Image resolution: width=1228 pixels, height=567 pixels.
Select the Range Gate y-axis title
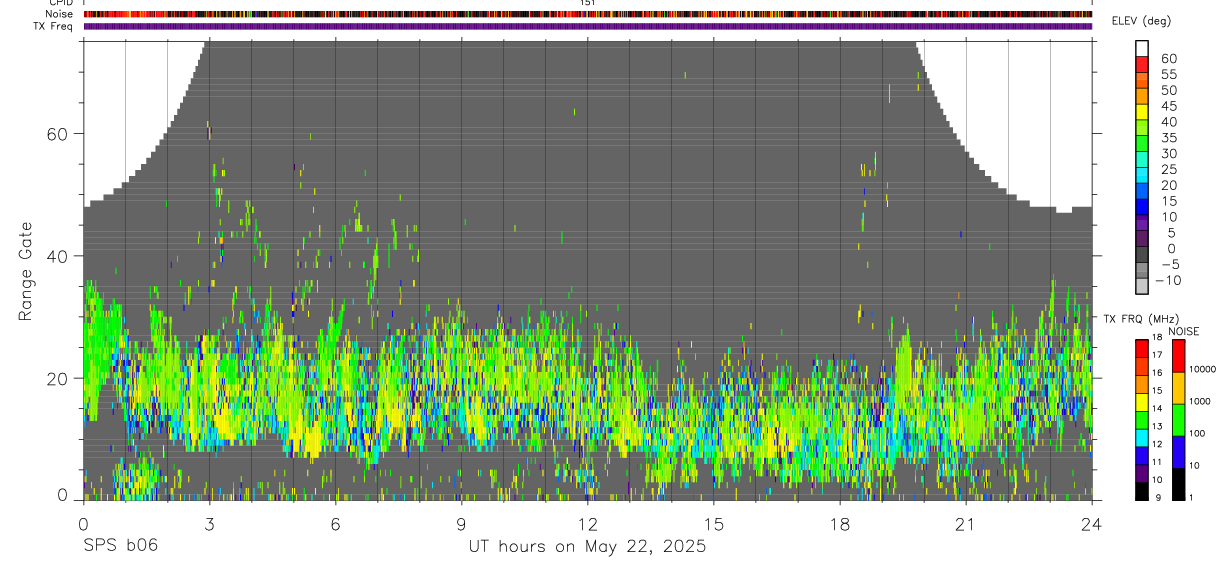coord(25,271)
